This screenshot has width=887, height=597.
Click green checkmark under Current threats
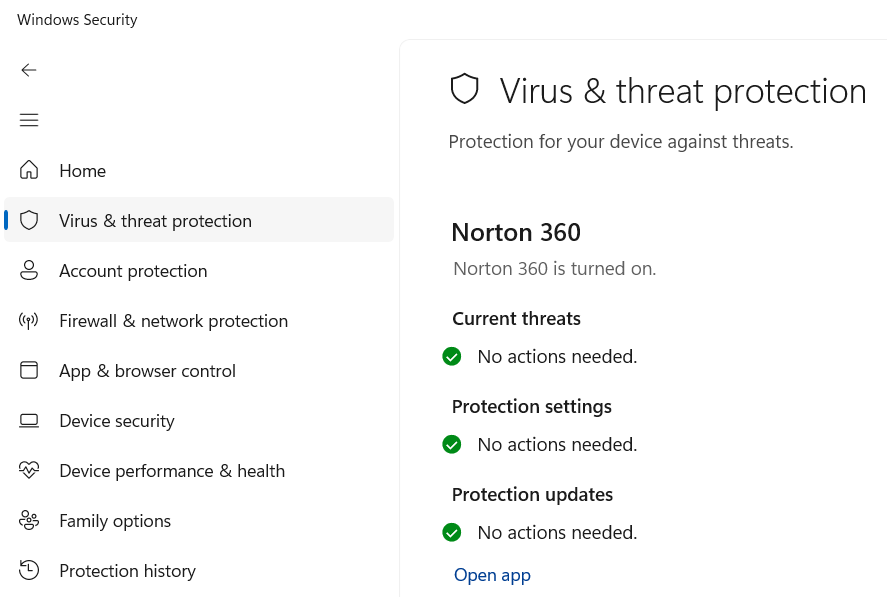pyautogui.click(x=452, y=356)
